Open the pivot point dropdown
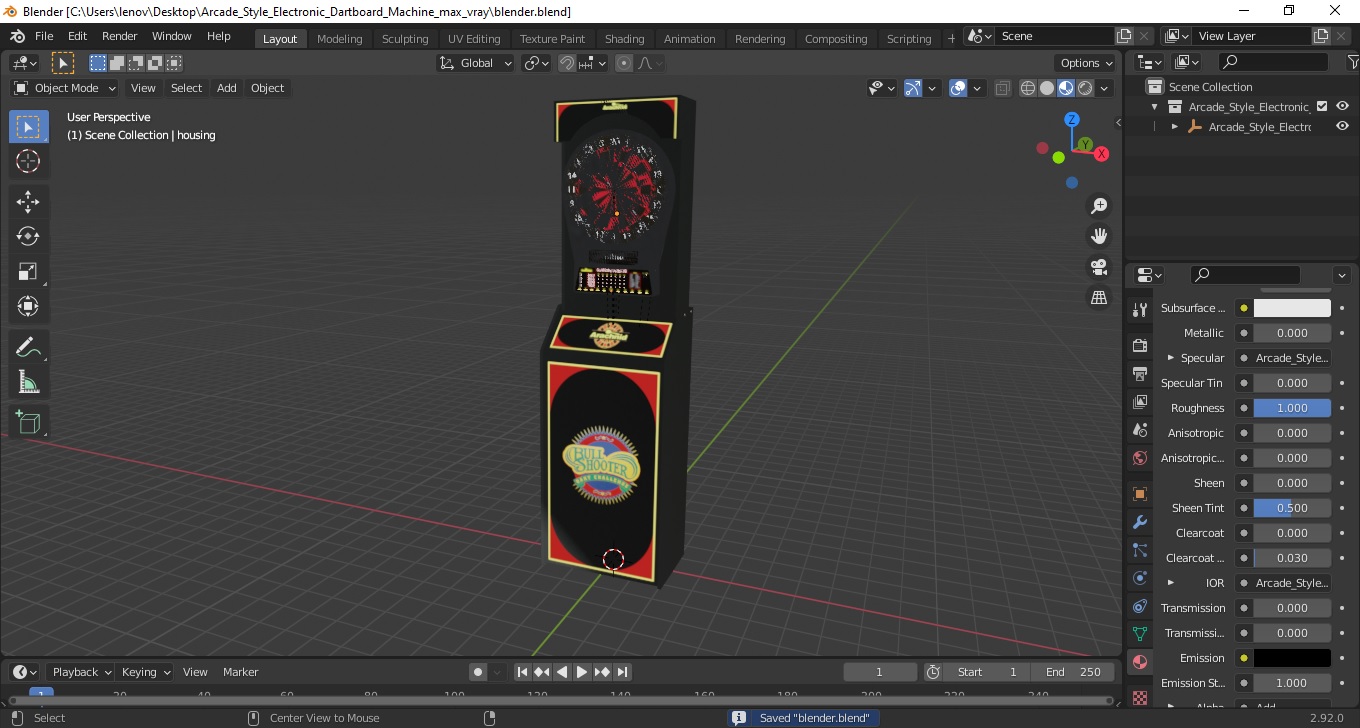The height and width of the screenshot is (728, 1360). tap(537, 63)
